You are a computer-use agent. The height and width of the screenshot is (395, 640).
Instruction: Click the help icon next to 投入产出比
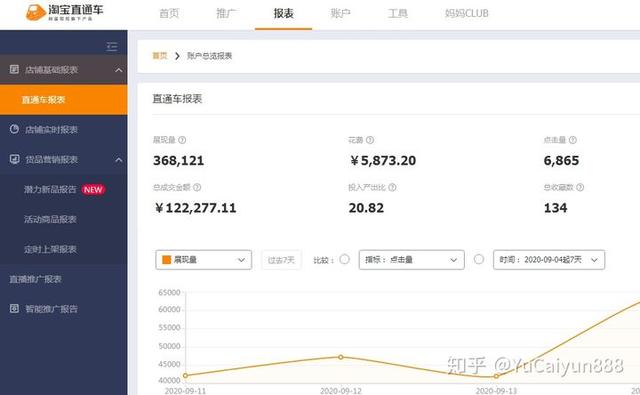[392, 187]
